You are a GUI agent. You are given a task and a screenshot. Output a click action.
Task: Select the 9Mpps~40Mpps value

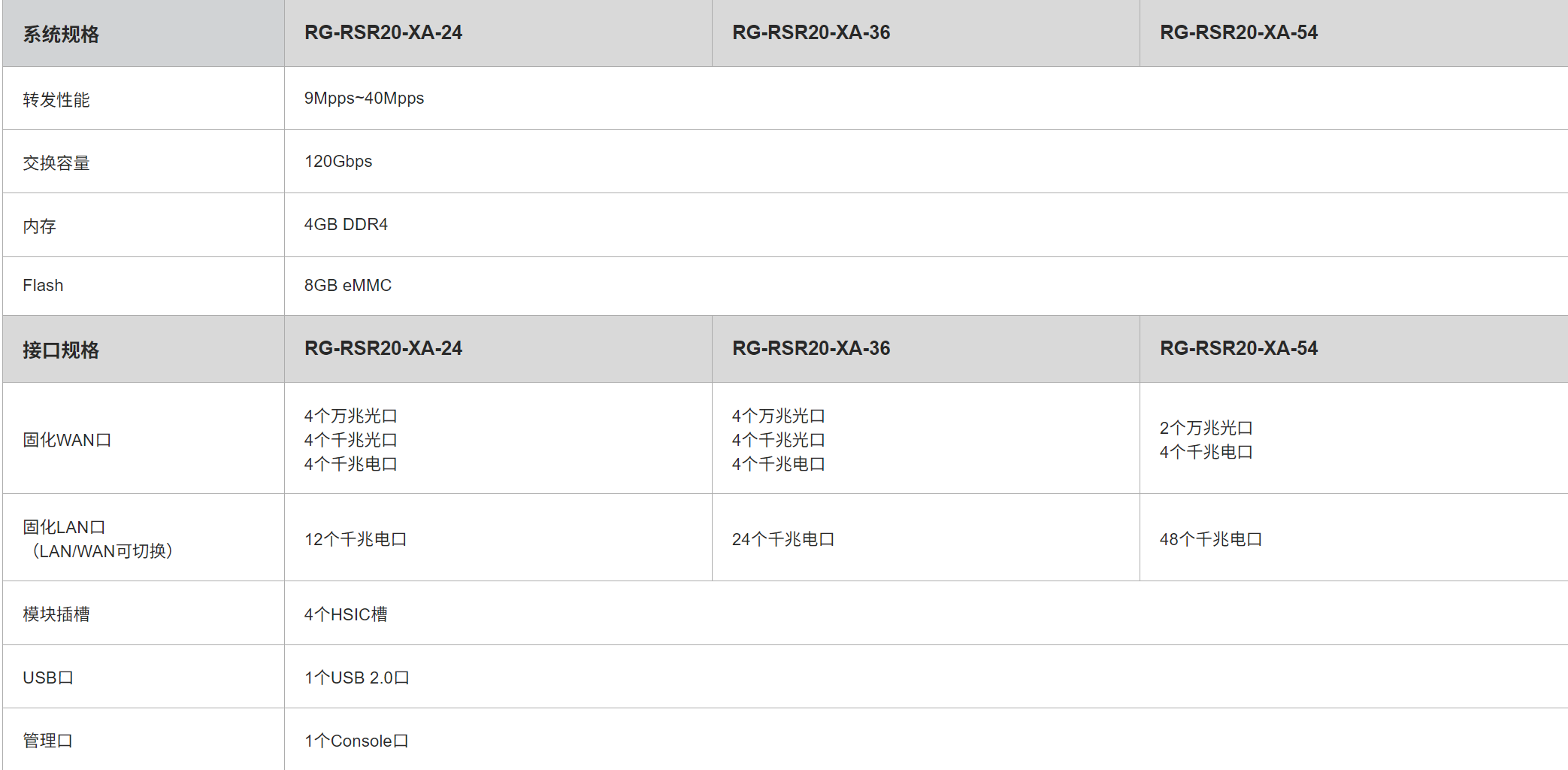point(364,99)
